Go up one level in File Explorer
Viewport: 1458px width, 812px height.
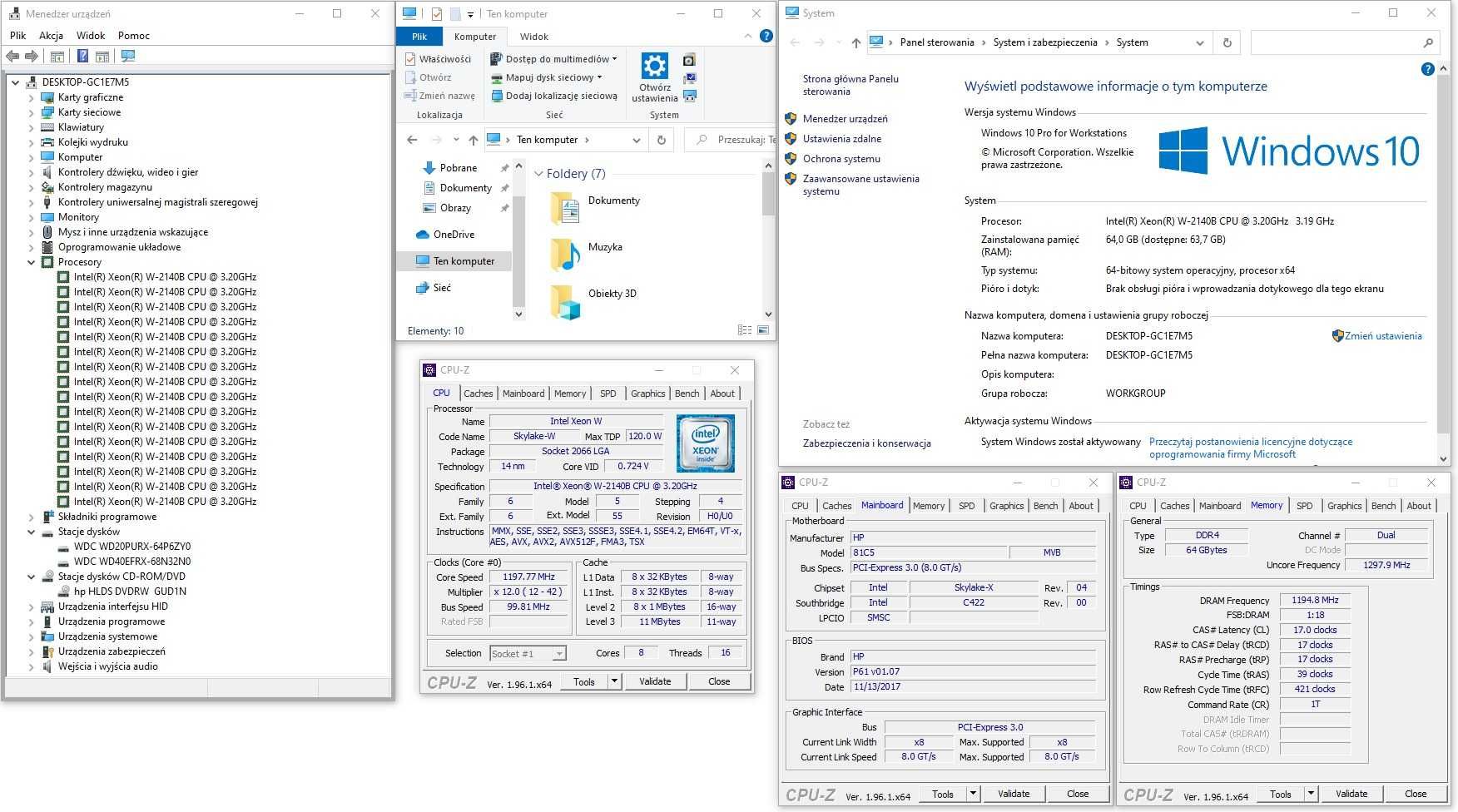click(x=474, y=140)
